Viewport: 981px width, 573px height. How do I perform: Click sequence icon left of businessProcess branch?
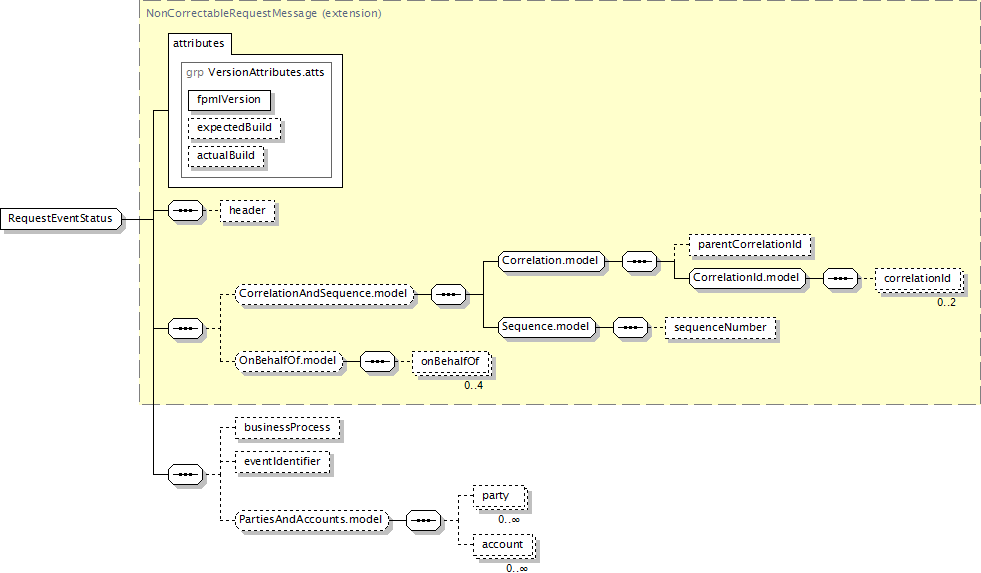pos(185,473)
